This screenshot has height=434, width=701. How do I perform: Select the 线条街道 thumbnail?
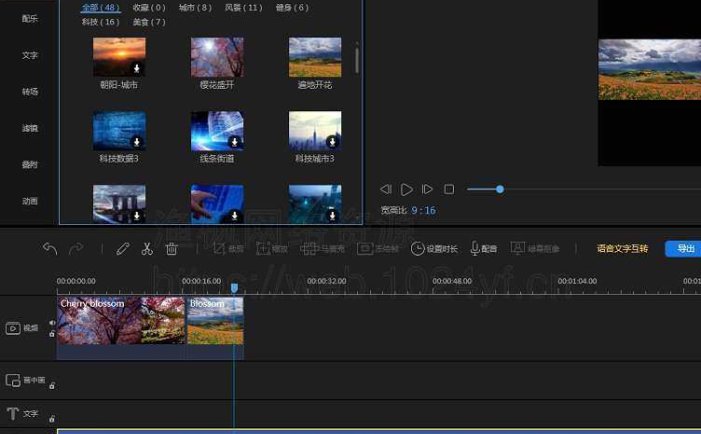[217, 131]
